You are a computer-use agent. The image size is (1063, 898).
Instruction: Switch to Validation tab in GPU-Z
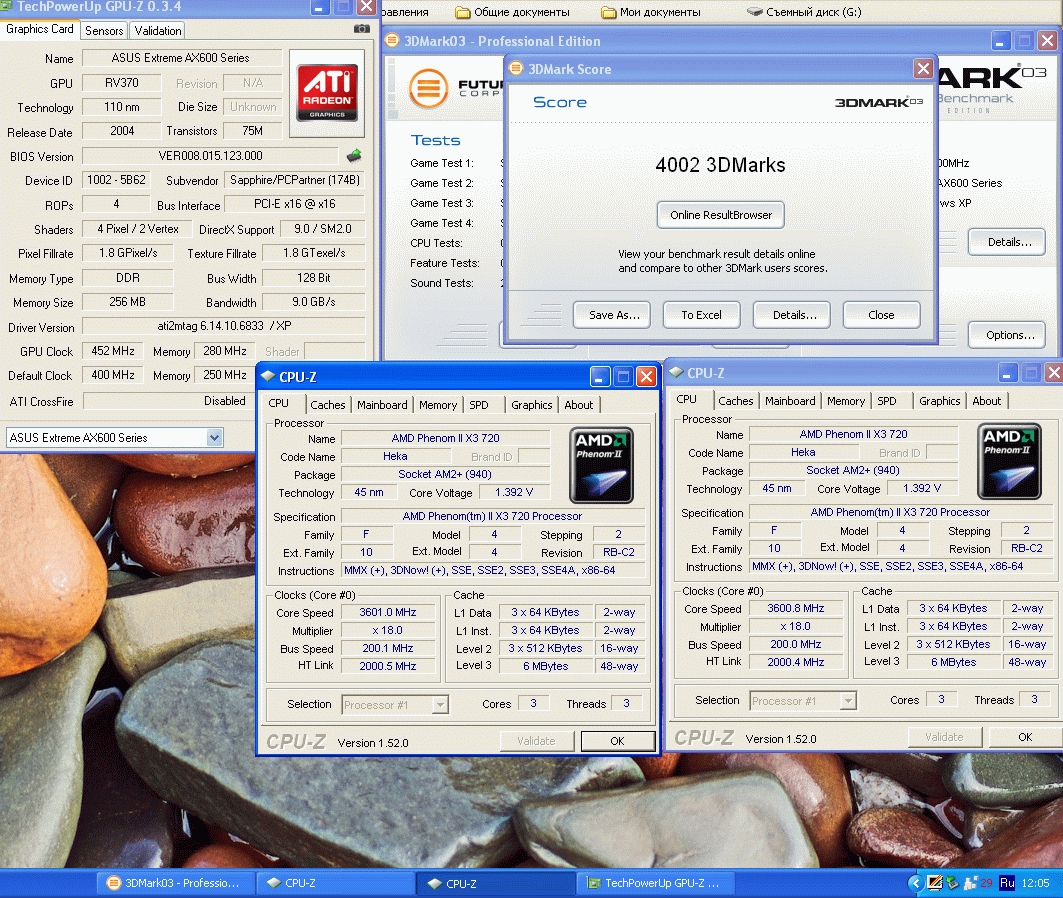[x=158, y=30]
